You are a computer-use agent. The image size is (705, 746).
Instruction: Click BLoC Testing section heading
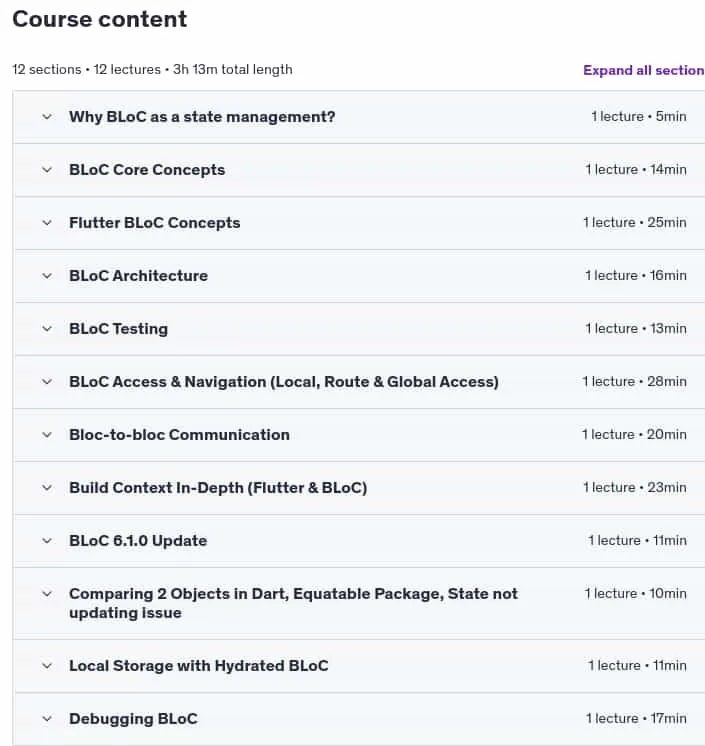118,329
